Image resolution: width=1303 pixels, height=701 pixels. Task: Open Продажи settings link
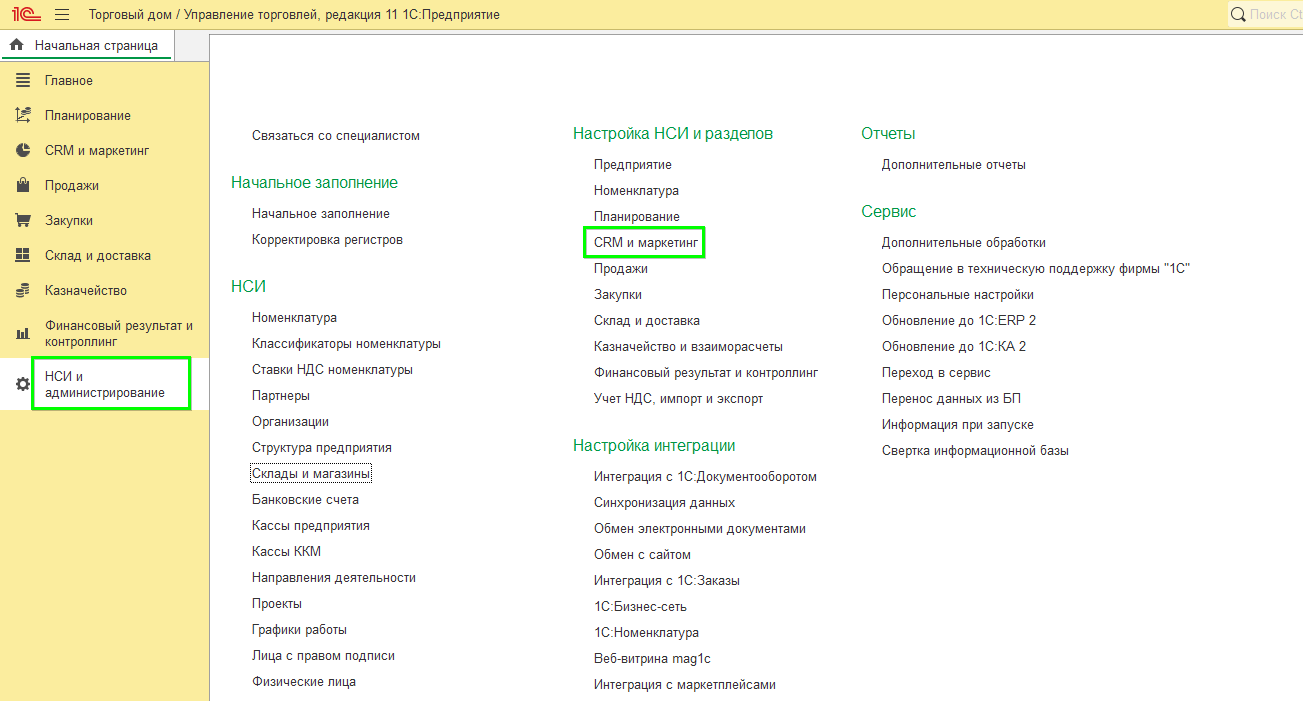[x=621, y=268]
